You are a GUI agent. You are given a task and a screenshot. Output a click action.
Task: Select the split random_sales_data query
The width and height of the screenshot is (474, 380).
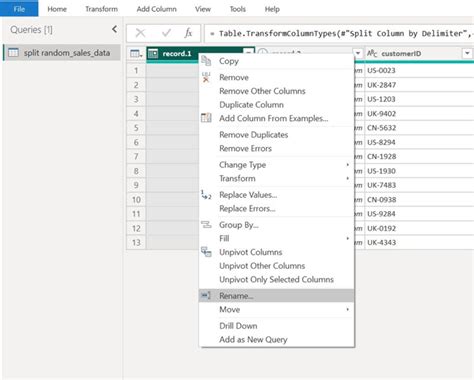[62, 53]
